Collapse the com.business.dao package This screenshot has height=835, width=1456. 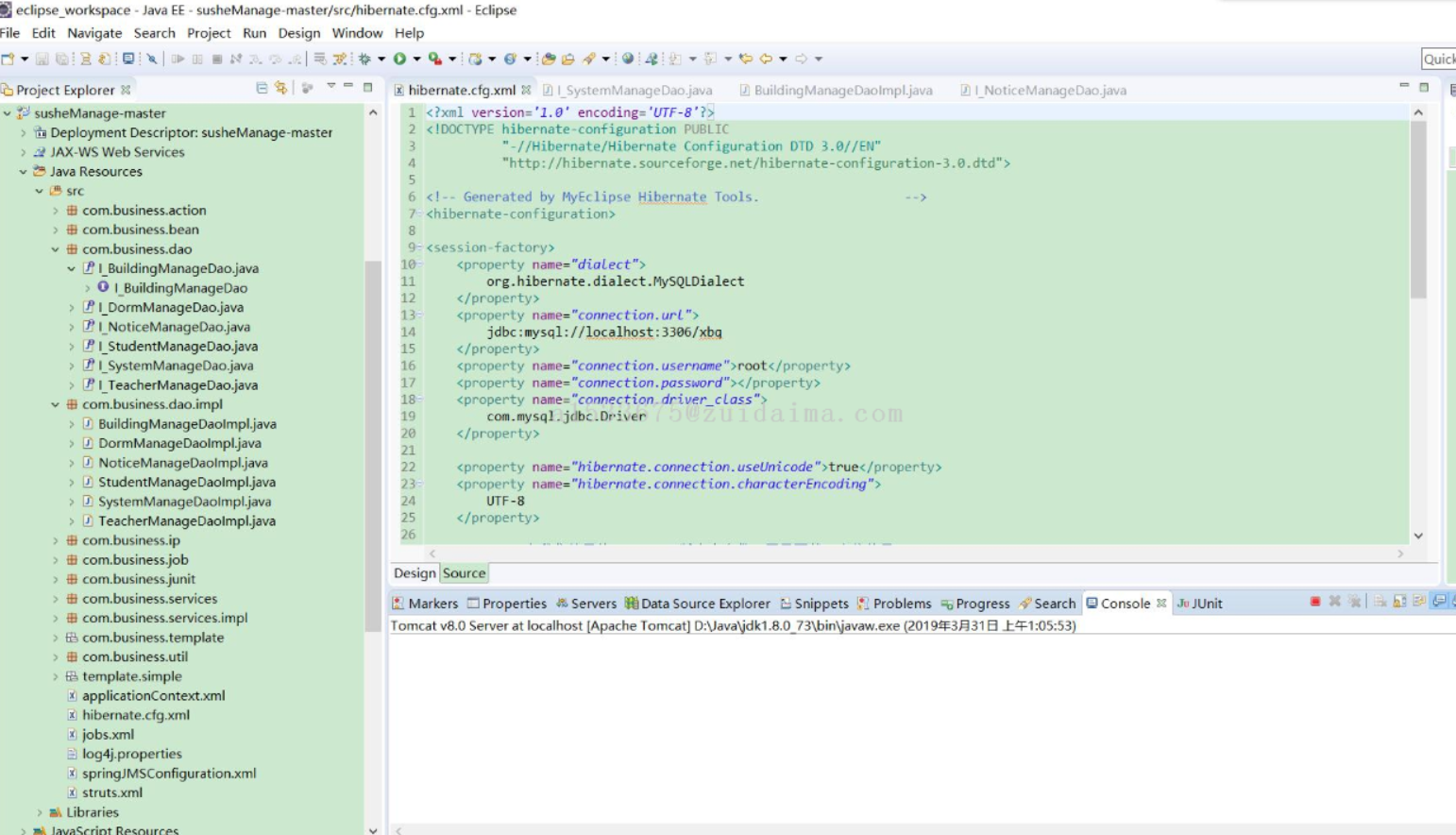tap(56, 248)
